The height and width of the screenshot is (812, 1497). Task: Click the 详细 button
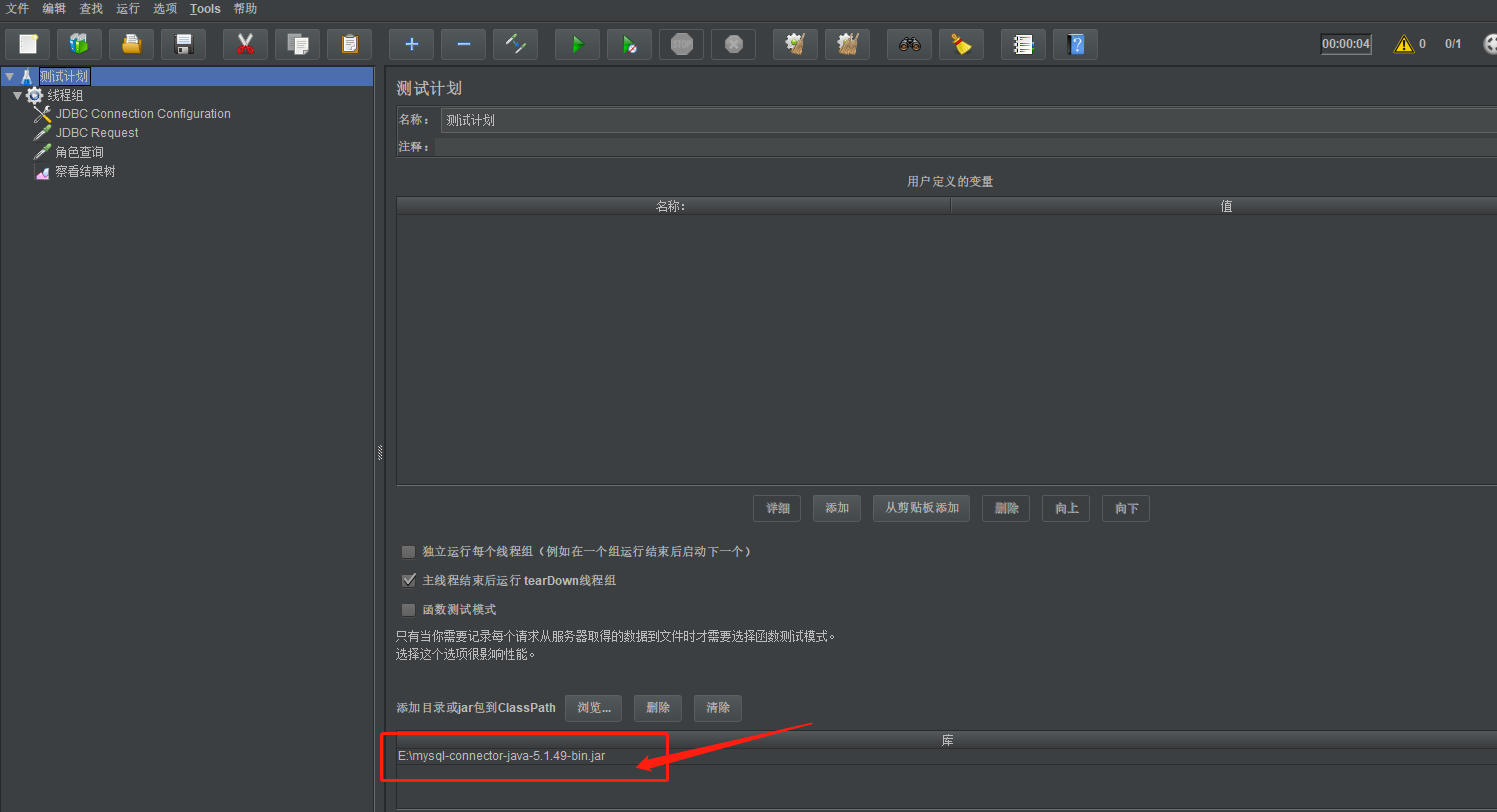[777, 508]
